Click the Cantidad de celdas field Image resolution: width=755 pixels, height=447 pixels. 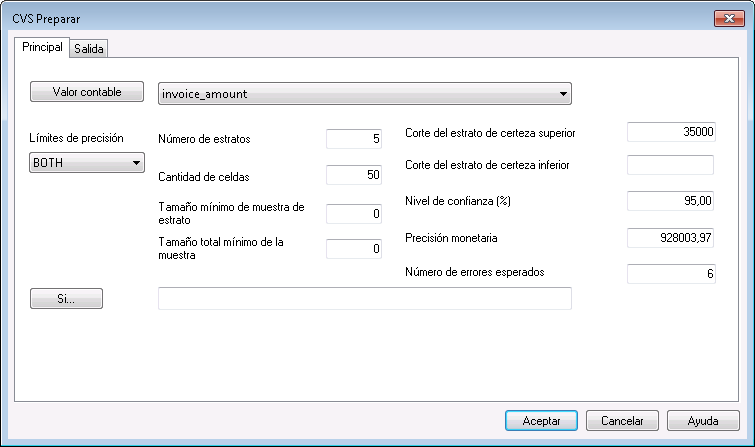[x=354, y=176]
